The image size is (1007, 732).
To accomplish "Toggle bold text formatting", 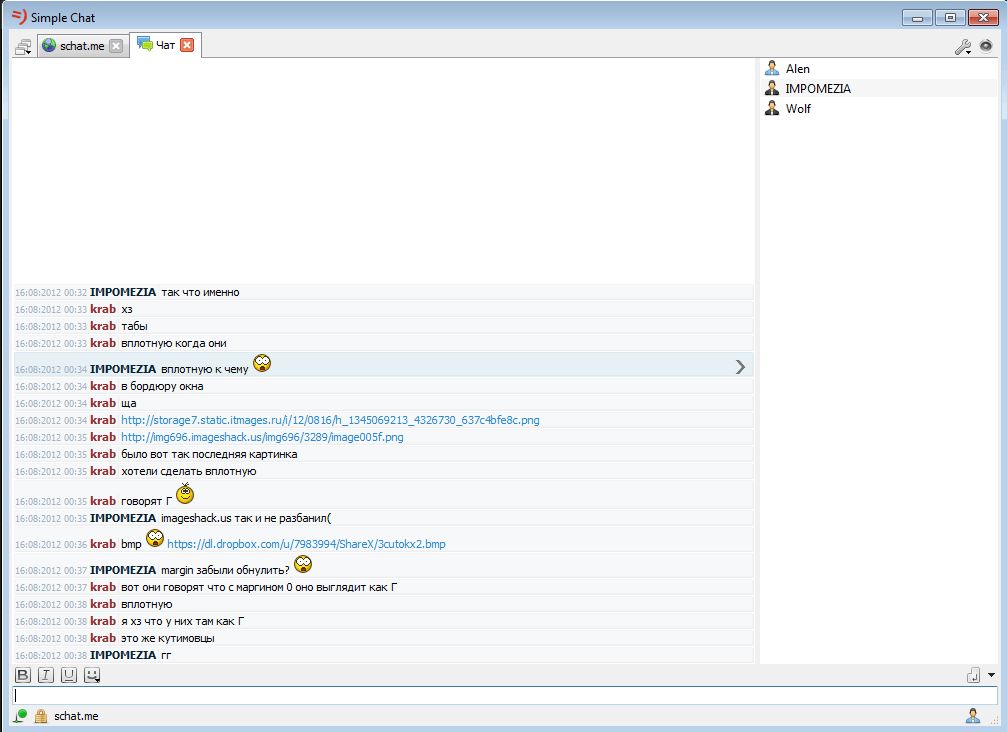I will pyautogui.click(x=21, y=674).
